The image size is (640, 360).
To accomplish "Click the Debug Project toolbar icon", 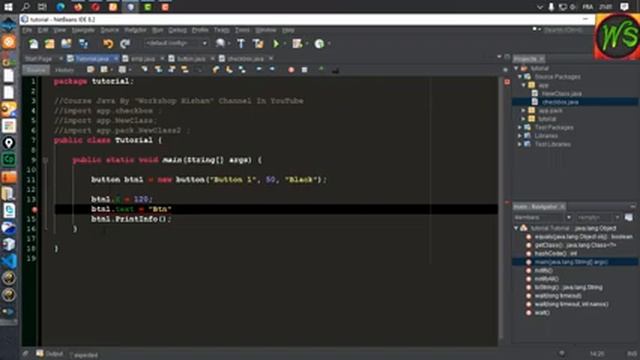I will point(298,43).
